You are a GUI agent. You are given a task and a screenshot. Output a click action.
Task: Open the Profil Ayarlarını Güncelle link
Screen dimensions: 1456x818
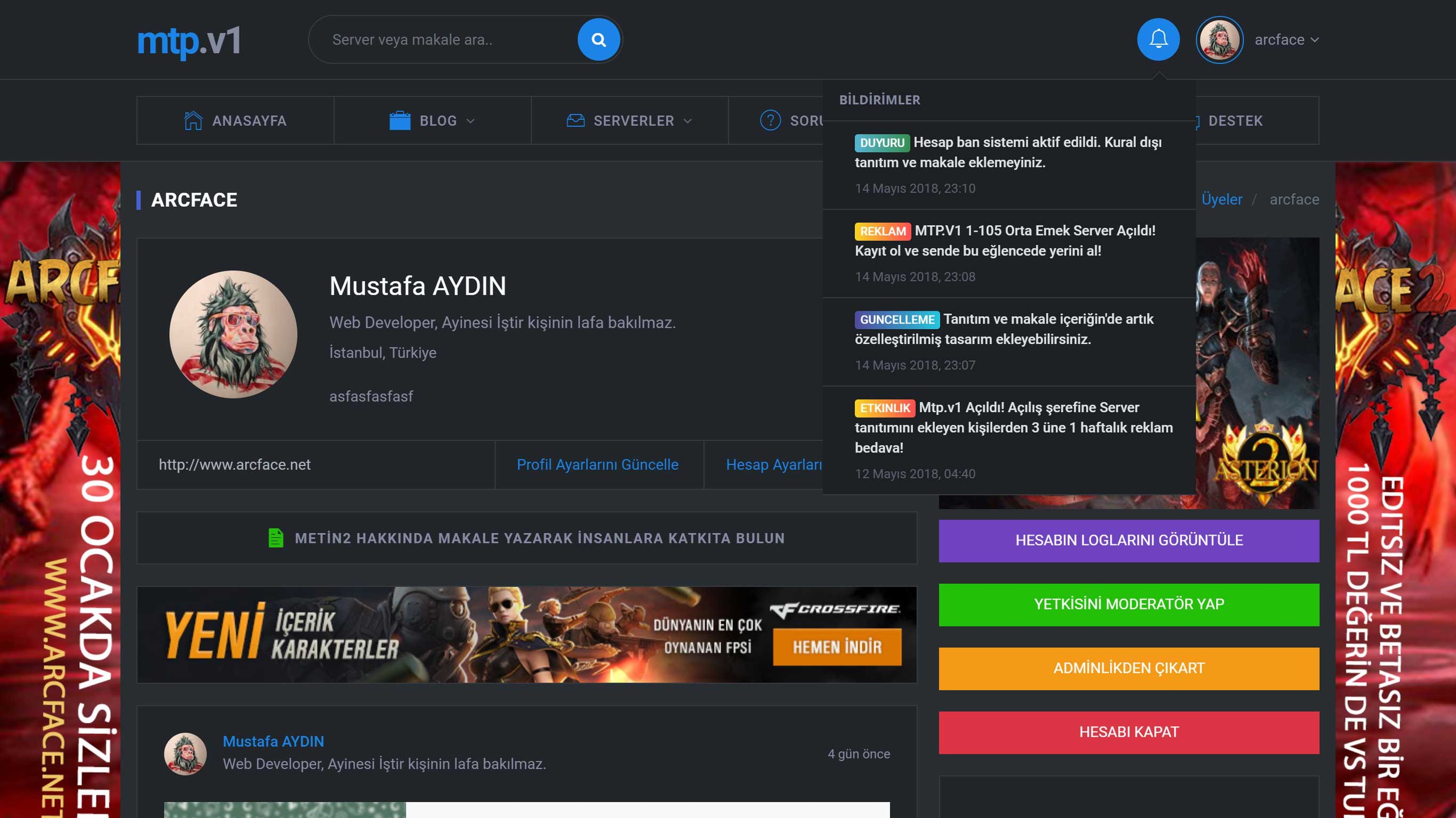click(x=598, y=465)
